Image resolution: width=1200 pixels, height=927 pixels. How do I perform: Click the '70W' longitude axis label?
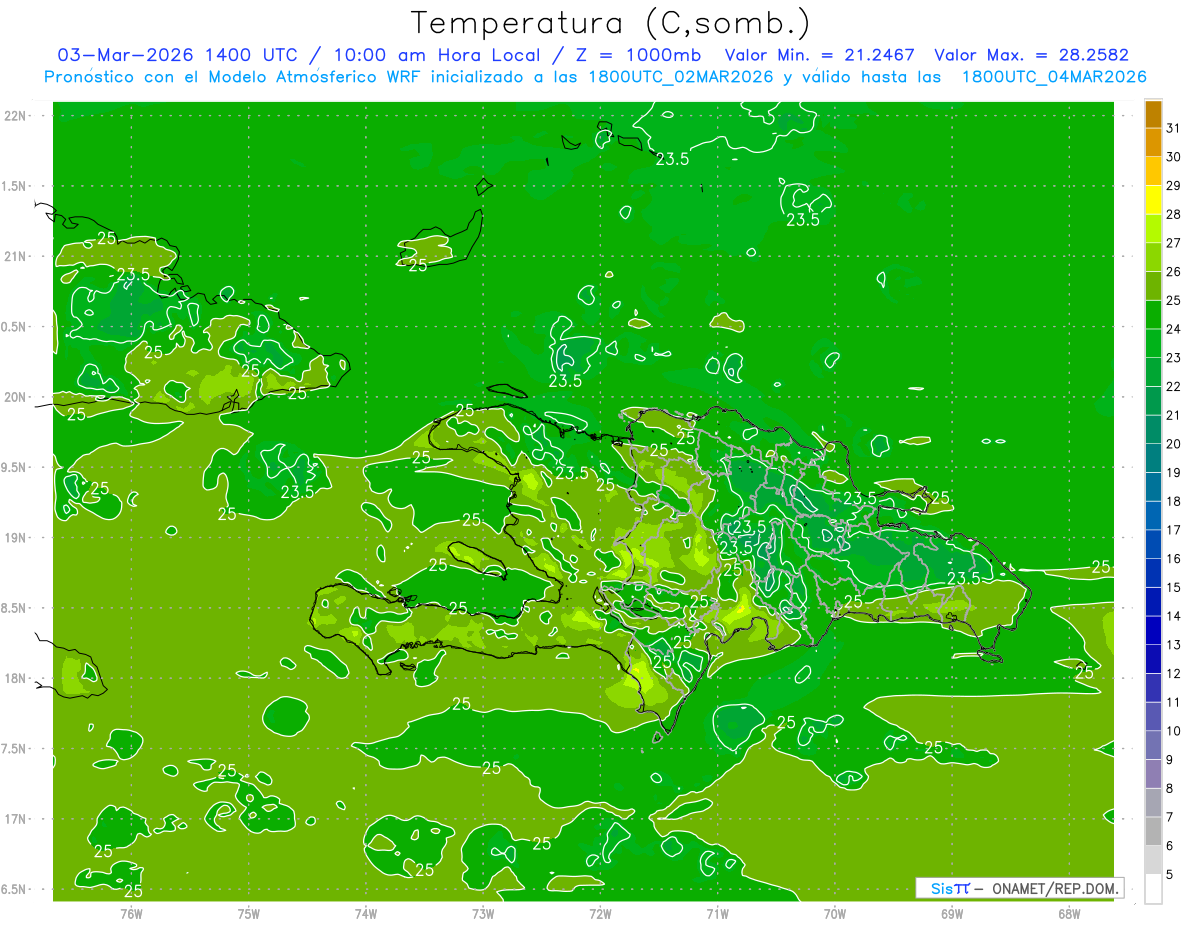(x=835, y=913)
